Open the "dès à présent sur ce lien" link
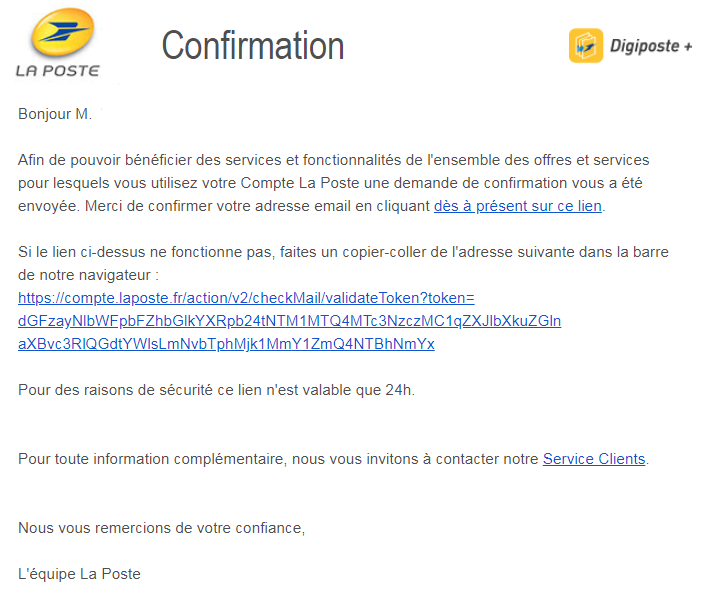701x595 pixels. (x=518, y=206)
